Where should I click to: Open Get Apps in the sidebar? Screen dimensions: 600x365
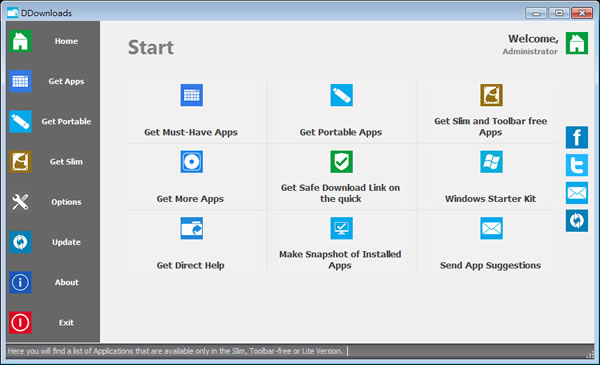pyautogui.click(x=53, y=81)
